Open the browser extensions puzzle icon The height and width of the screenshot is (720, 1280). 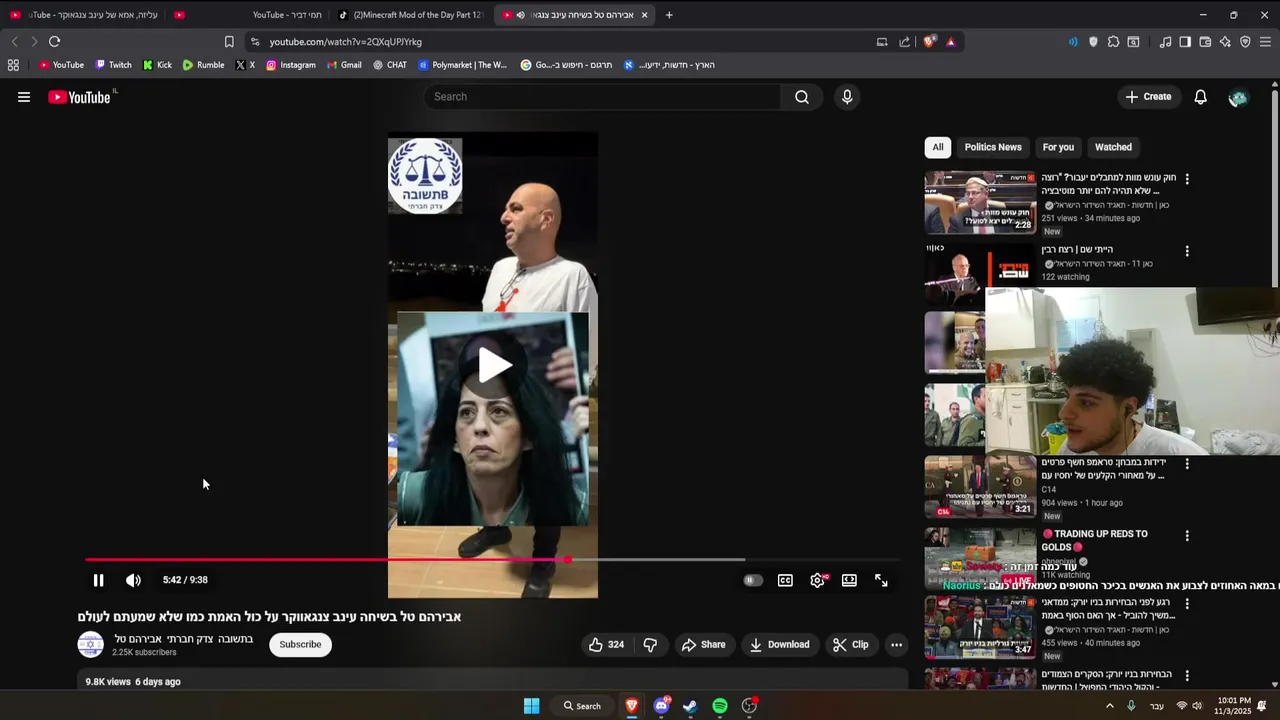[x=1113, y=42]
